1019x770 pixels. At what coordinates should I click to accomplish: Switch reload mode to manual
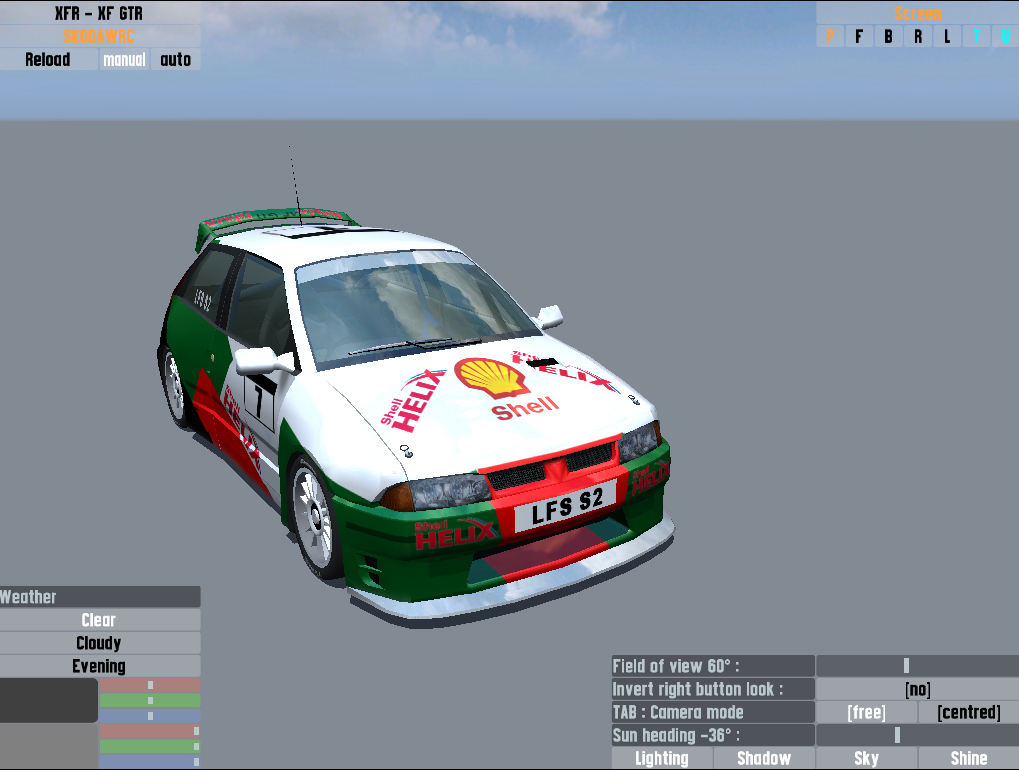point(124,59)
